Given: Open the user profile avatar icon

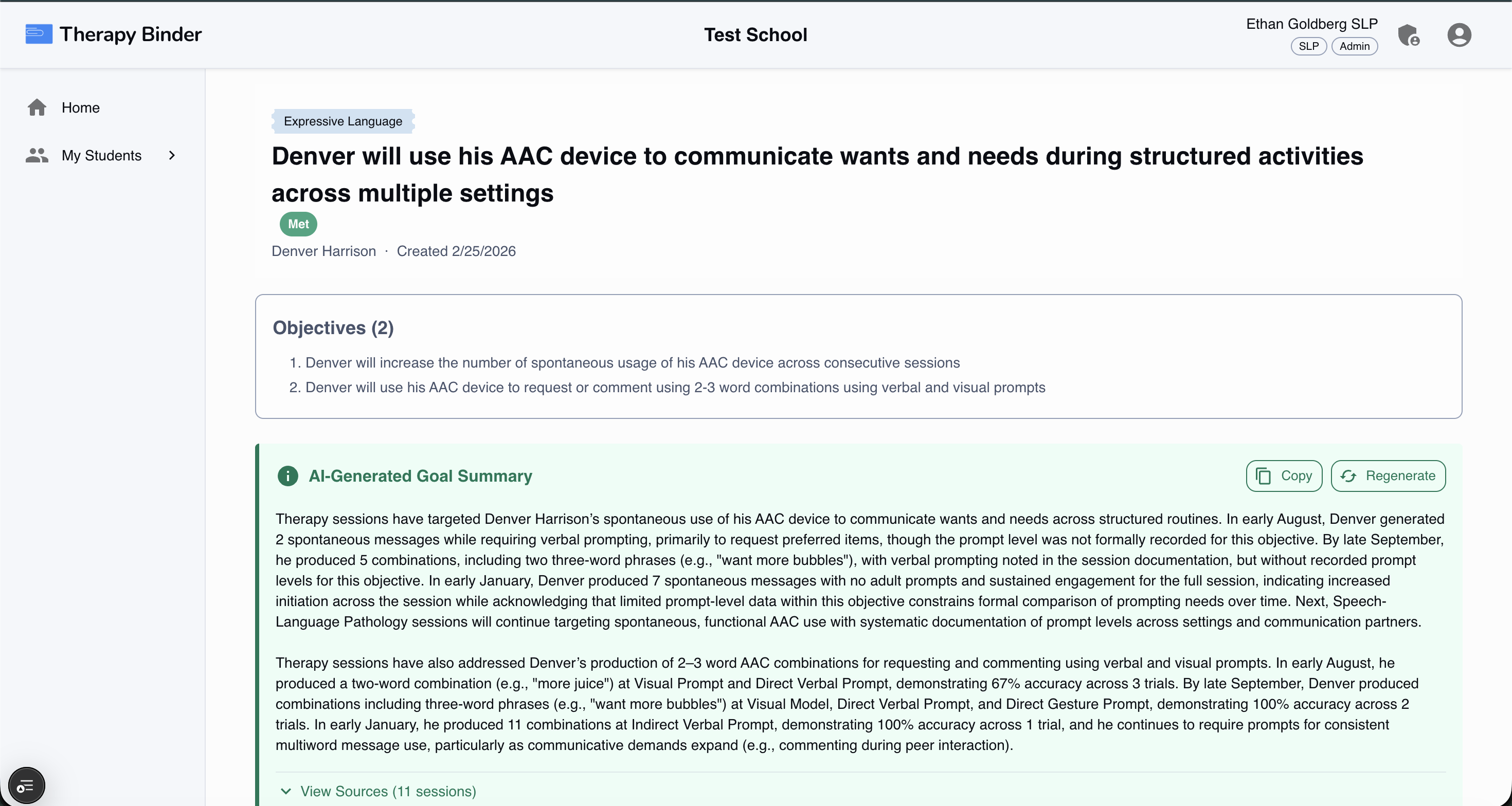Looking at the screenshot, I should pyautogui.click(x=1459, y=35).
